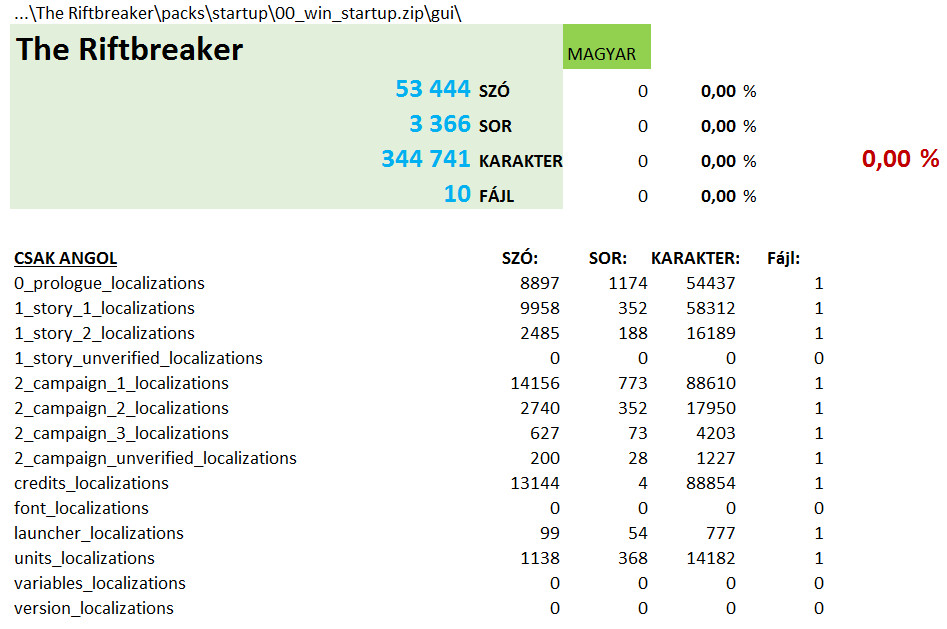Select the units_localizations row name
The width and height of the screenshot is (947, 629).
[84, 558]
